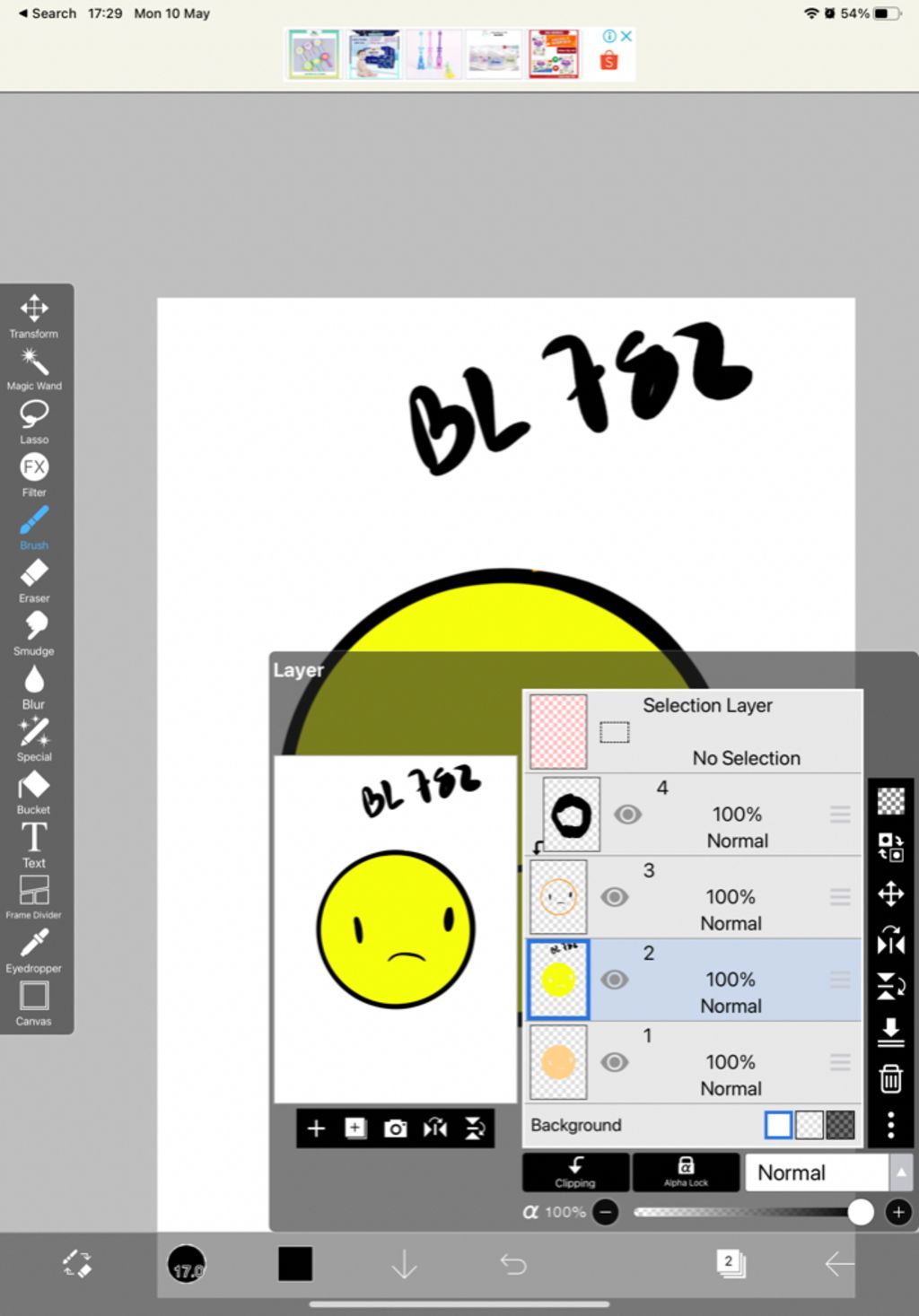Image resolution: width=919 pixels, height=1316 pixels.
Task: Open Shopee ad bag icon
Action: pos(609,60)
